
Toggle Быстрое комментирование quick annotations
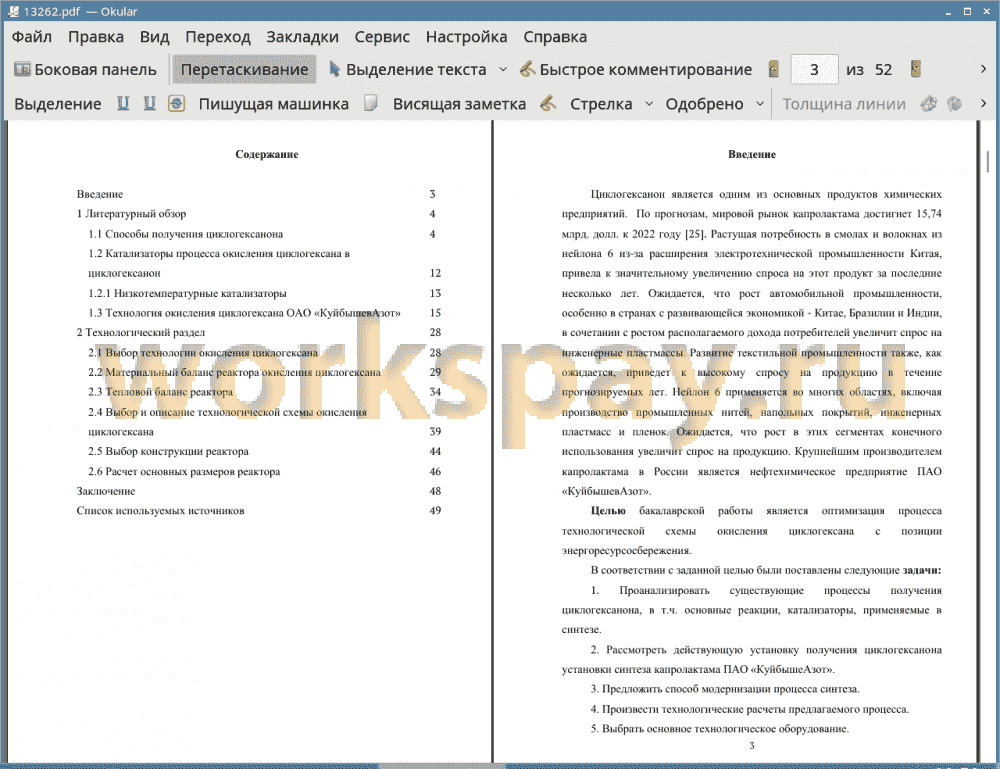[636, 70]
